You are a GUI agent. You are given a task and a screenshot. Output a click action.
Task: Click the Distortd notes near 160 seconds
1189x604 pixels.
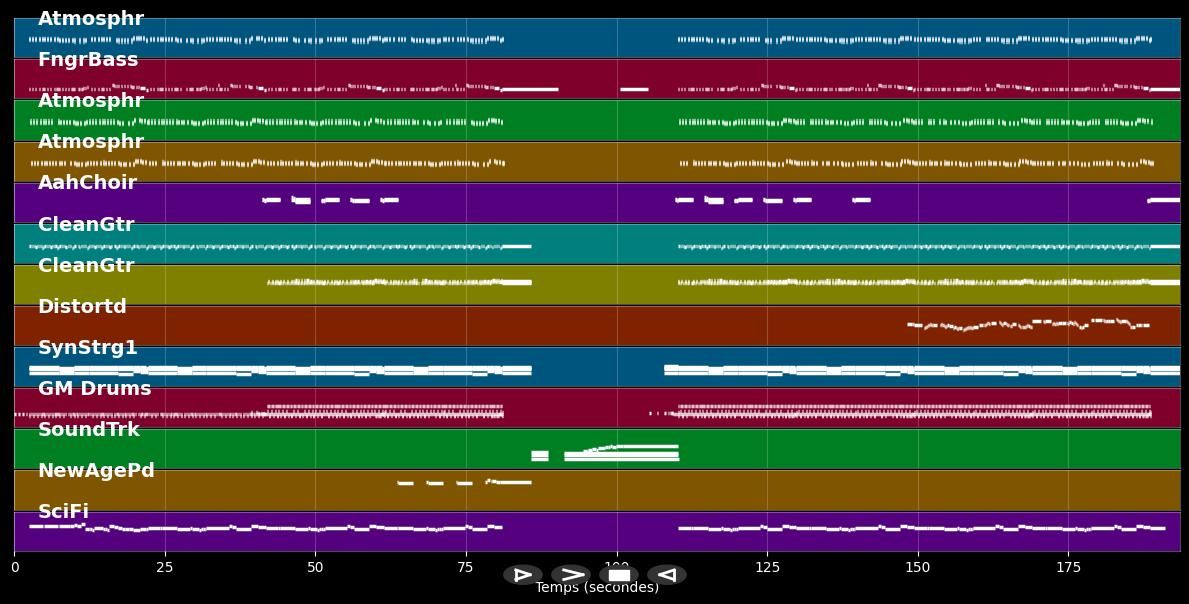966,327
